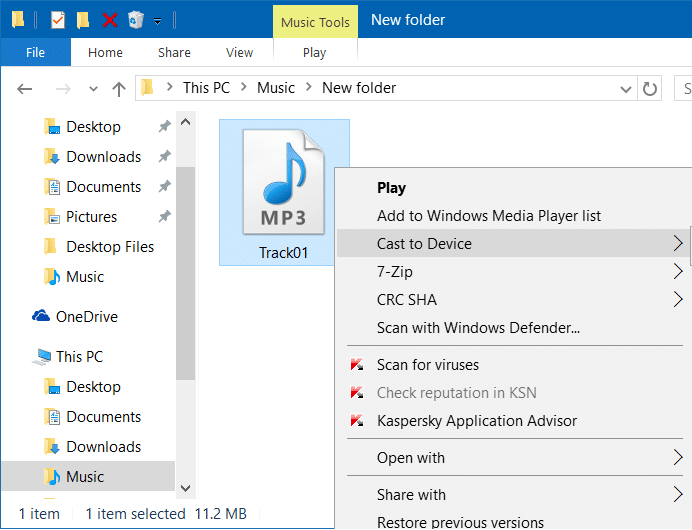The height and width of the screenshot is (530, 692).
Task: Open Music in Quick access list
Action: point(85,277)
